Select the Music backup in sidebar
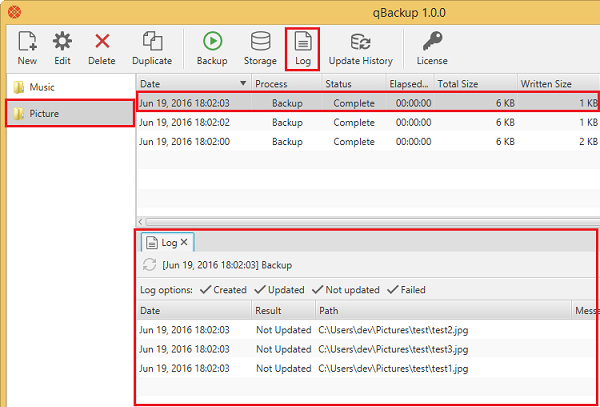The image size is (600, 407). (x=70, y=87)
